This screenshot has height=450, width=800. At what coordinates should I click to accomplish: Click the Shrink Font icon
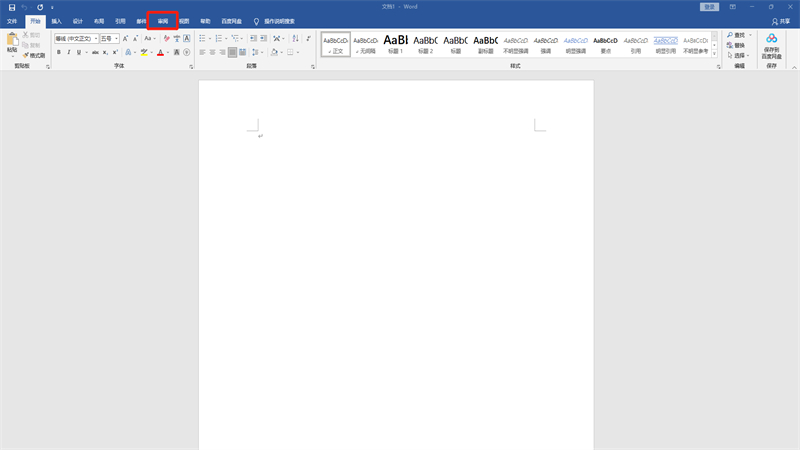click(136, 38)
